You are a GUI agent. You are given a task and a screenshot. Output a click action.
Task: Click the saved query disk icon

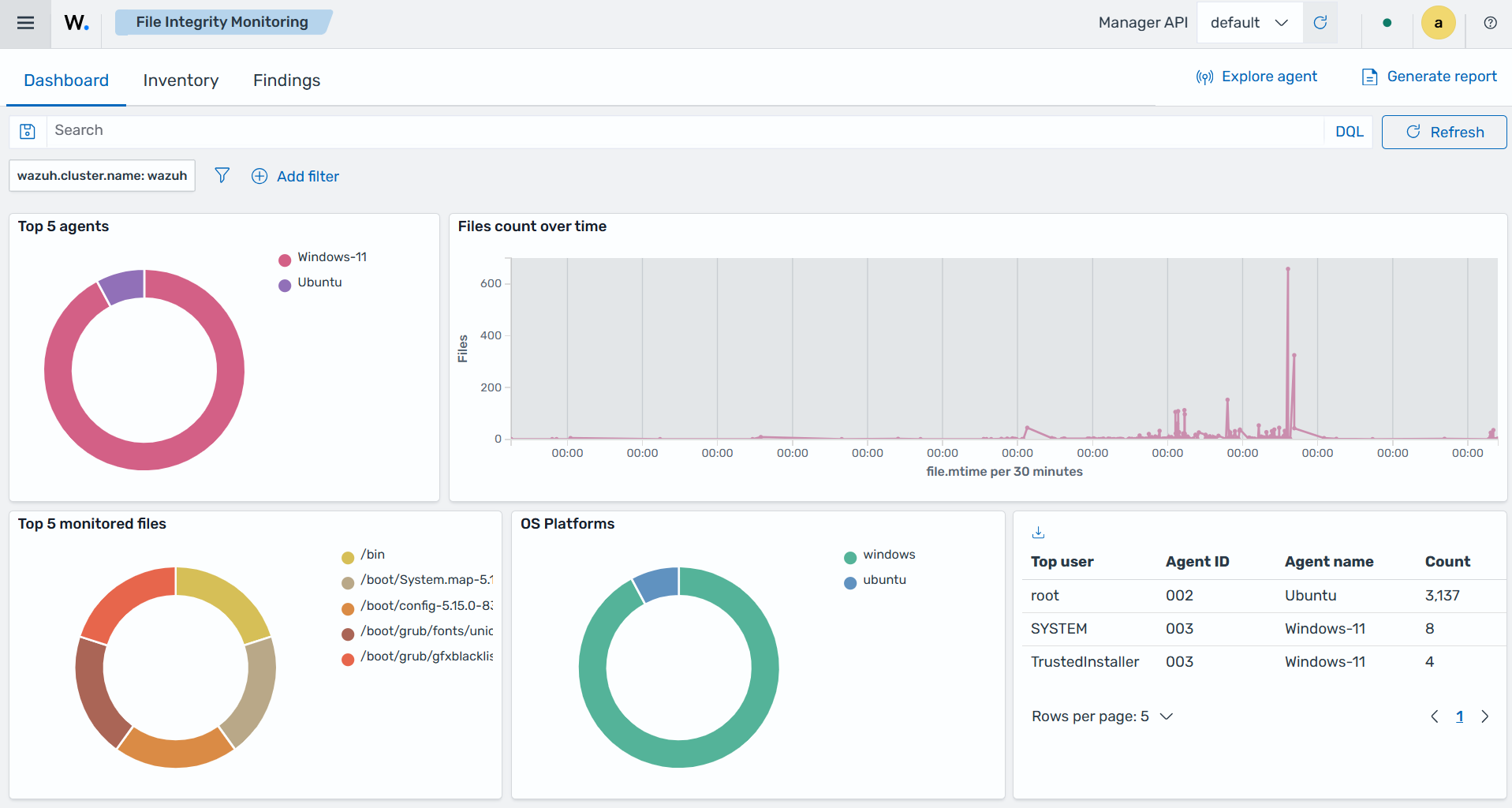pyautogui.click(x=28, y=131)
